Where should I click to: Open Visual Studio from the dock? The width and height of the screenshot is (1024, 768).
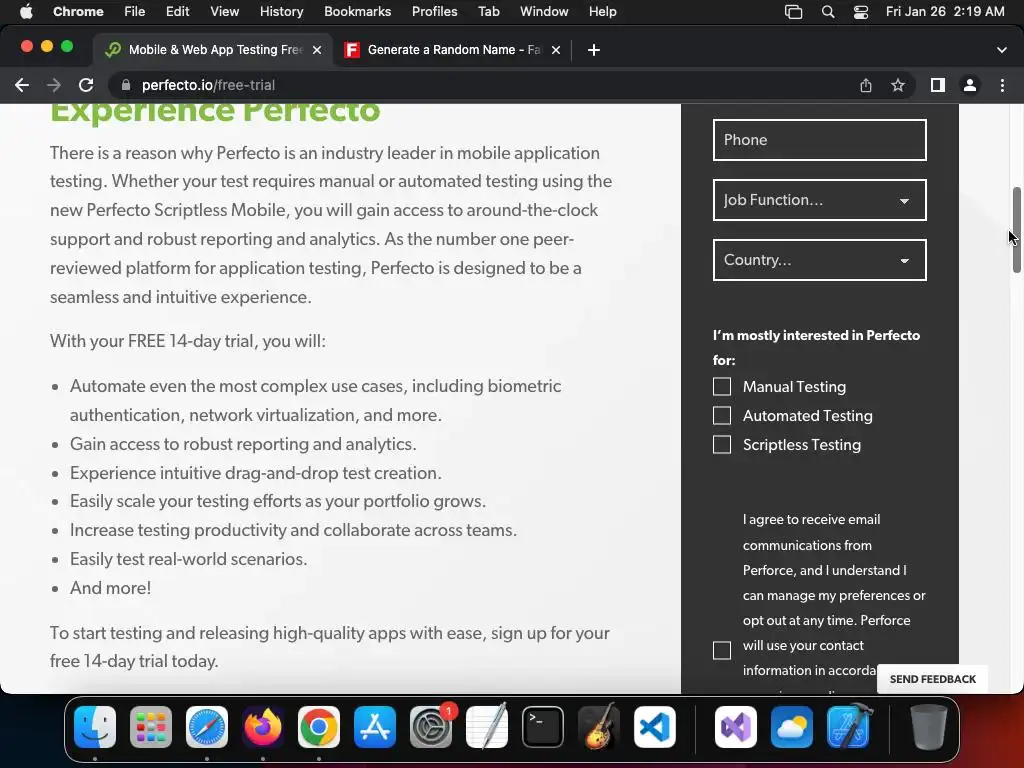click(736, 727)
